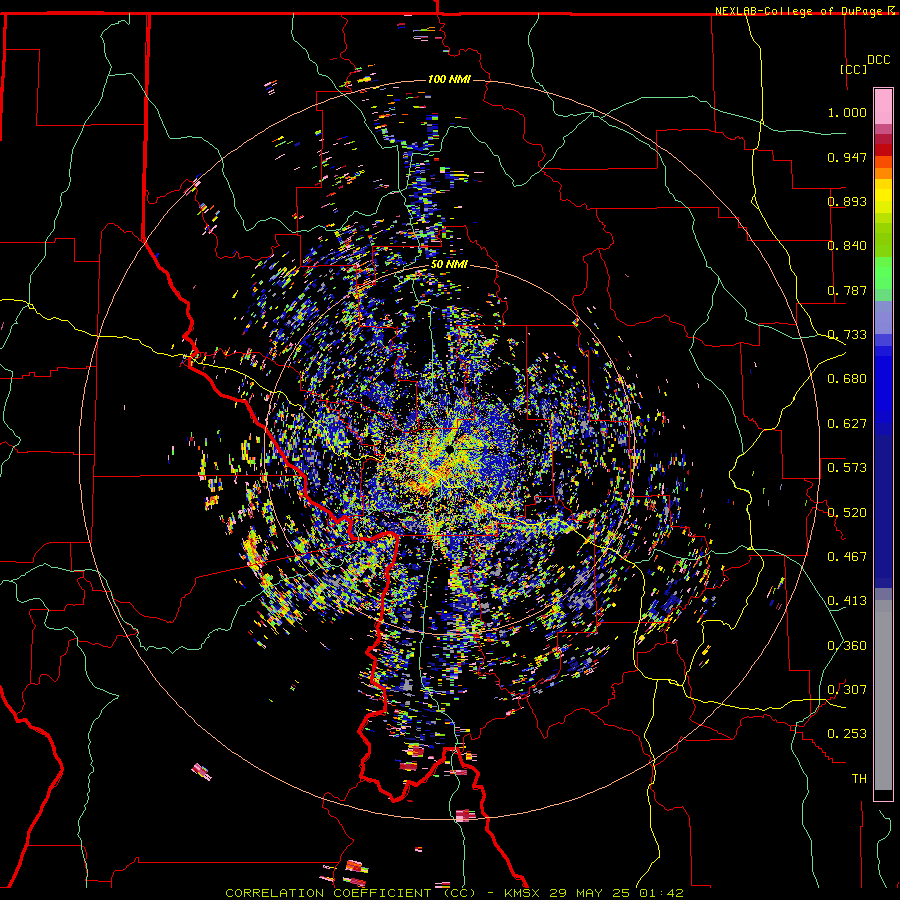Click the 100 NMI range ring label
This screenshot has width=900, height=900.
pyautogui.click(x=449, y=79)
